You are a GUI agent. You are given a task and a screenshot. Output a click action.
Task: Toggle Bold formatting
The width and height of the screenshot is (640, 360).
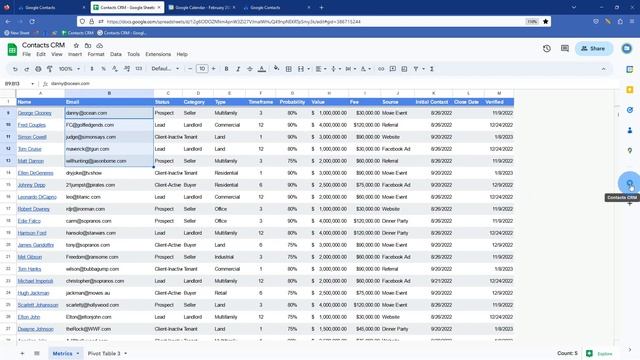227,69
